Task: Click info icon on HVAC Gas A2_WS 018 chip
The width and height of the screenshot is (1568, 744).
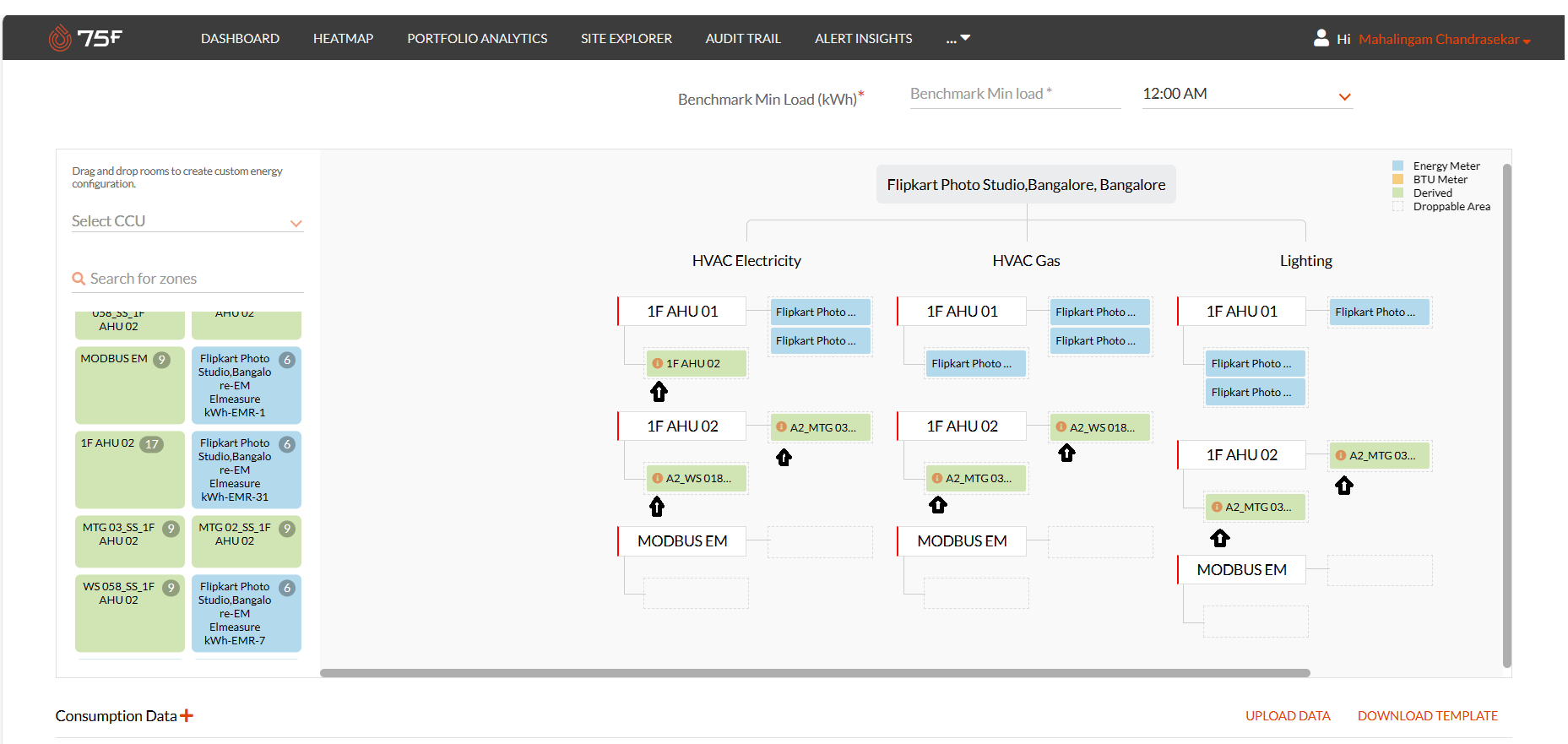Action: 1061,427
